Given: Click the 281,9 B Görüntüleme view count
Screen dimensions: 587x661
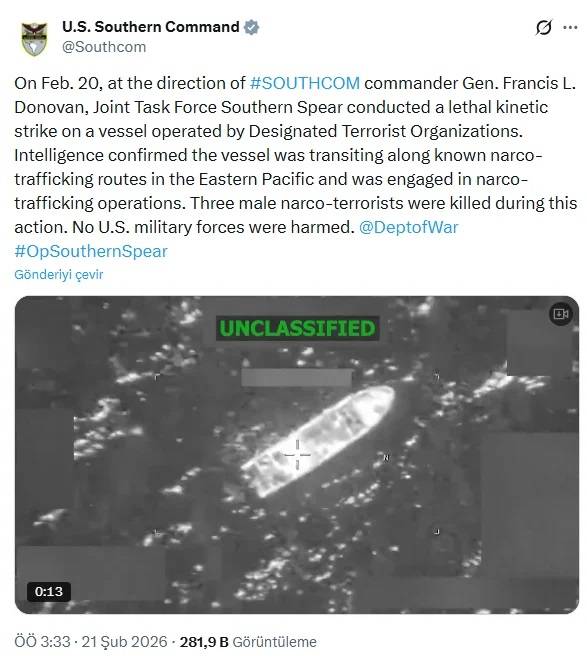Looking at the screenshot, I should click(248, 642).
